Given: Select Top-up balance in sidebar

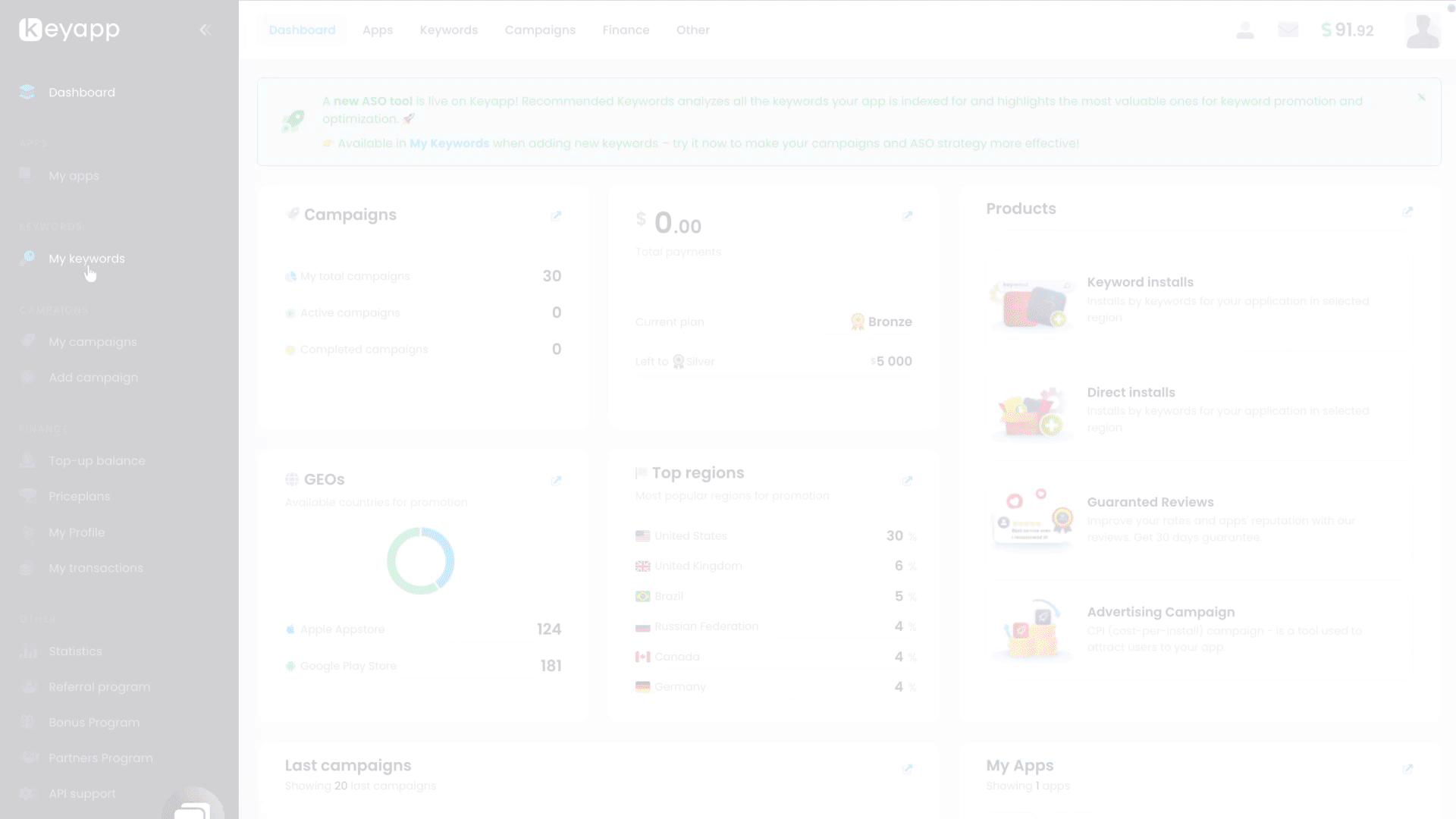Looking at the screenshot, I should pos(96,461).
